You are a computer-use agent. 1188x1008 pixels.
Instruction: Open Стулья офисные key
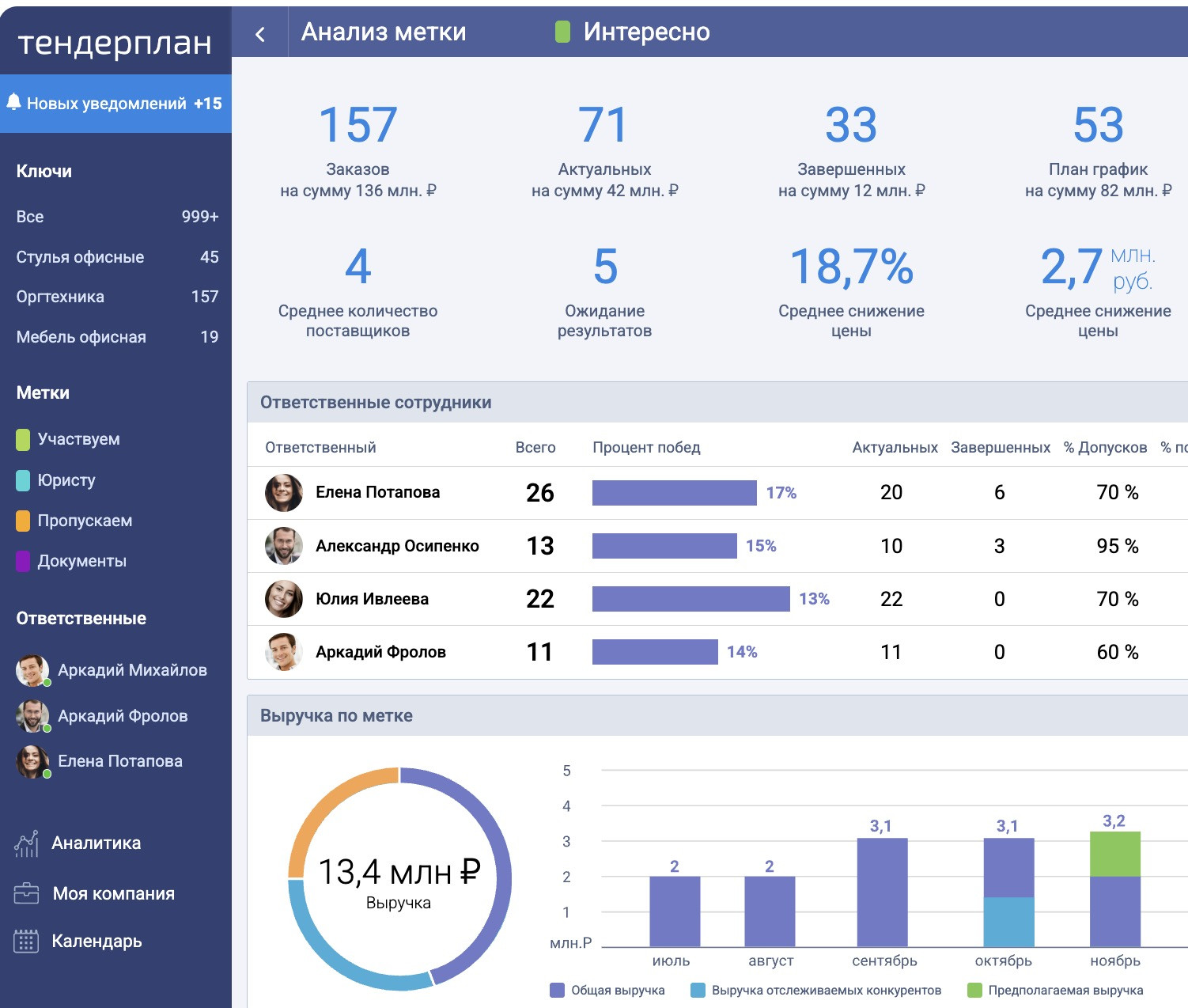point(80,257)
